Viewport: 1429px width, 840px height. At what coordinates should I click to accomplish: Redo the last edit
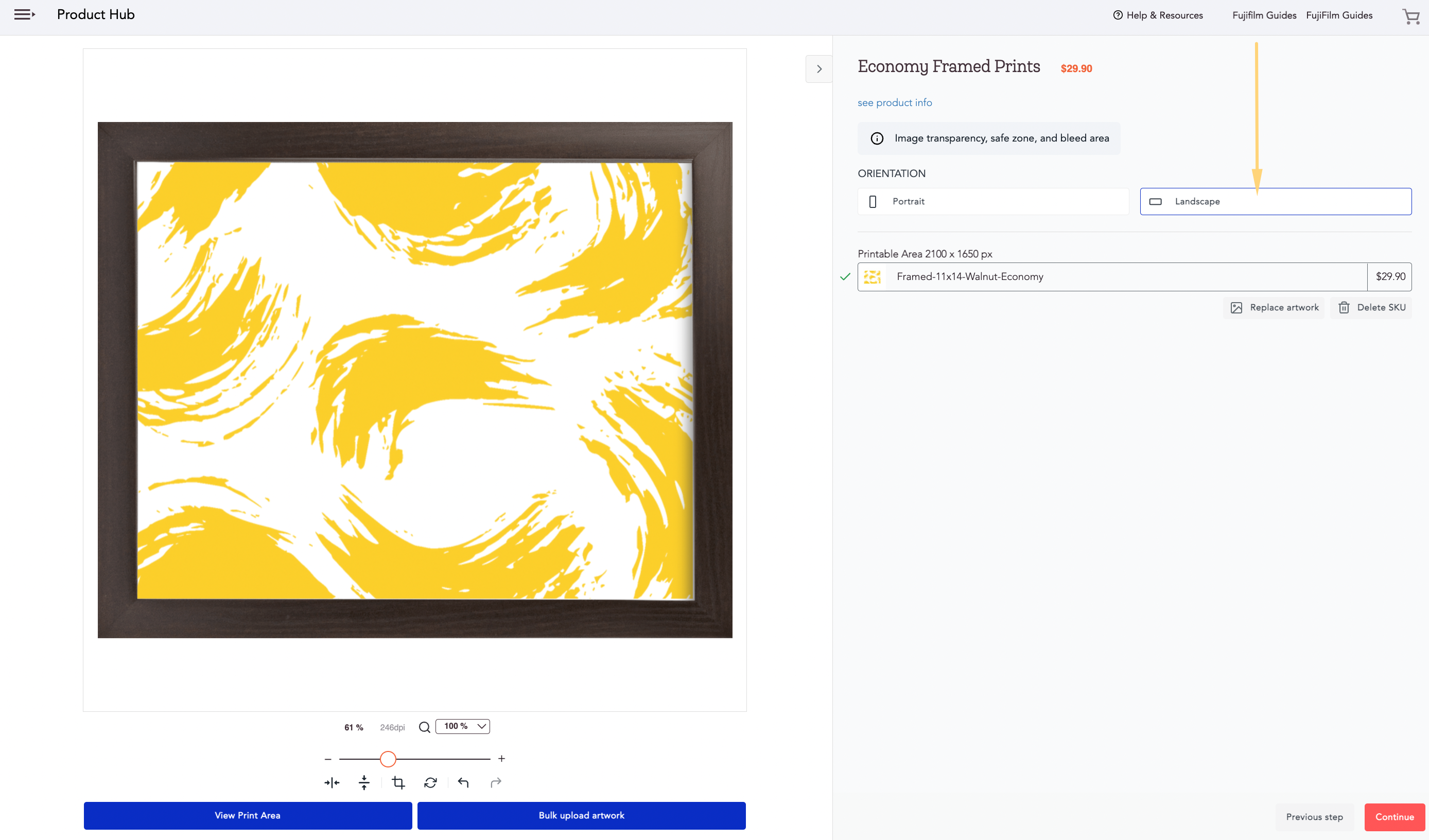[x=496, y=783]
